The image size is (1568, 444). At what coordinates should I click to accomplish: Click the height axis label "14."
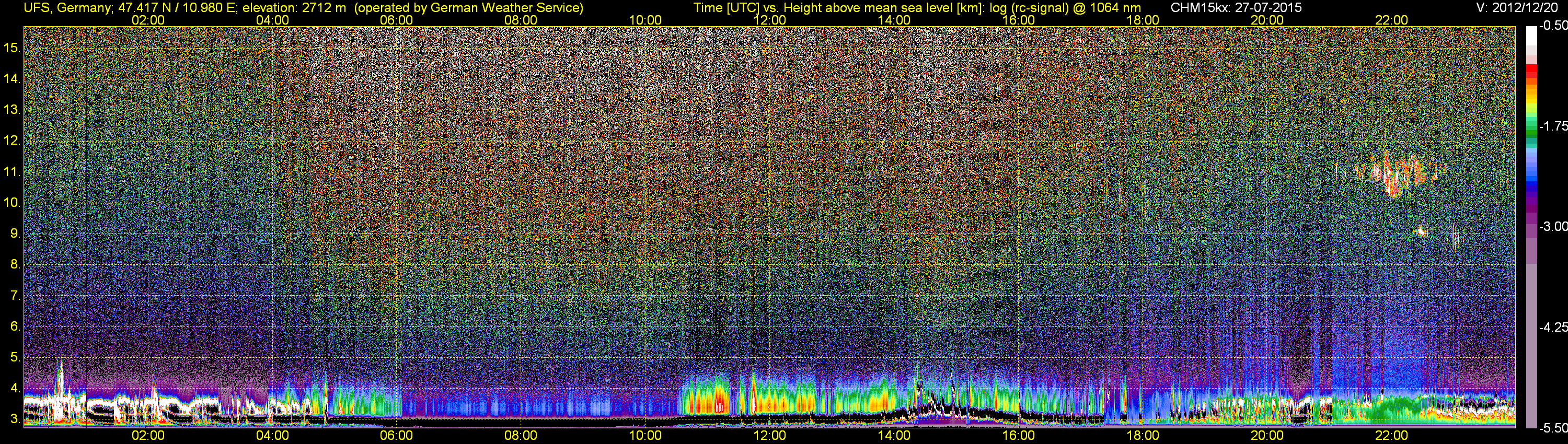click(x=11, y=78)
